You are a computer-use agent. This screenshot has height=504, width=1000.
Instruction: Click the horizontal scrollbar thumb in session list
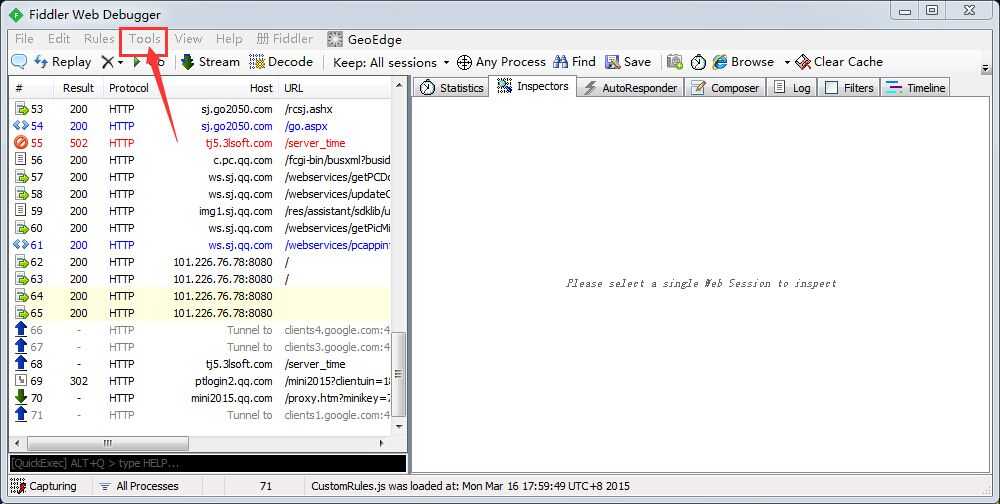[x=108, y=443]
